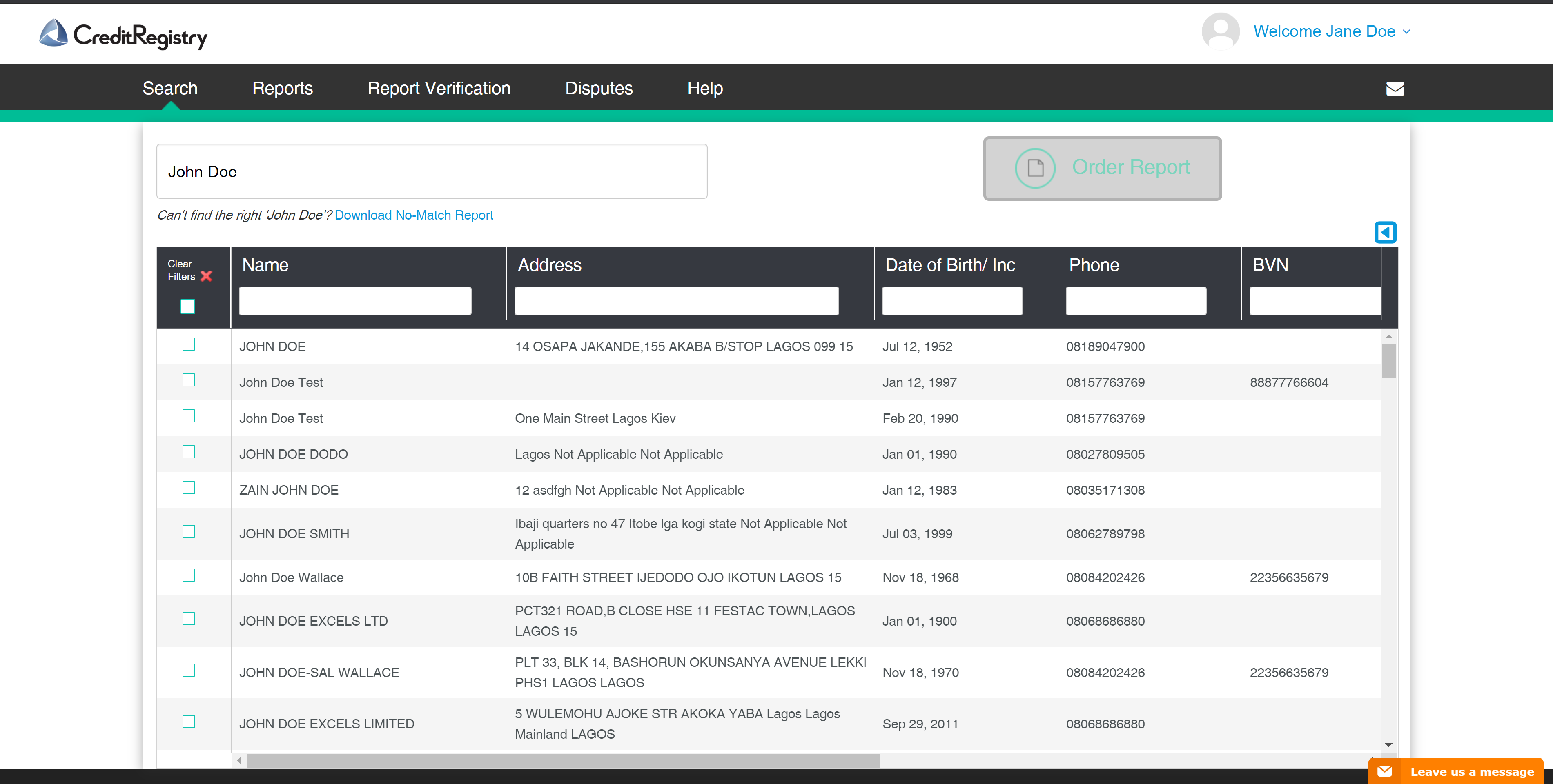The image size is (1553, 784).
Task: Tick the ZAIN JOHN DOE checkbox
Action: 189,488
